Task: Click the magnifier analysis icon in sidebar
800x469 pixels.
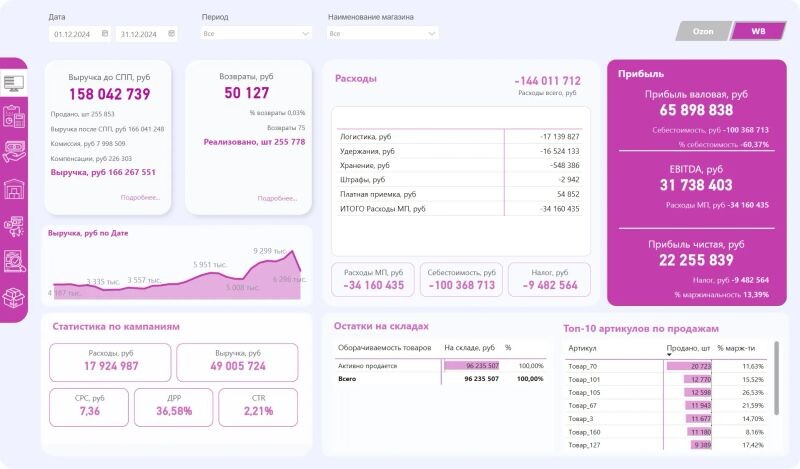Action: pyautogui.click(x=14, y=261)
